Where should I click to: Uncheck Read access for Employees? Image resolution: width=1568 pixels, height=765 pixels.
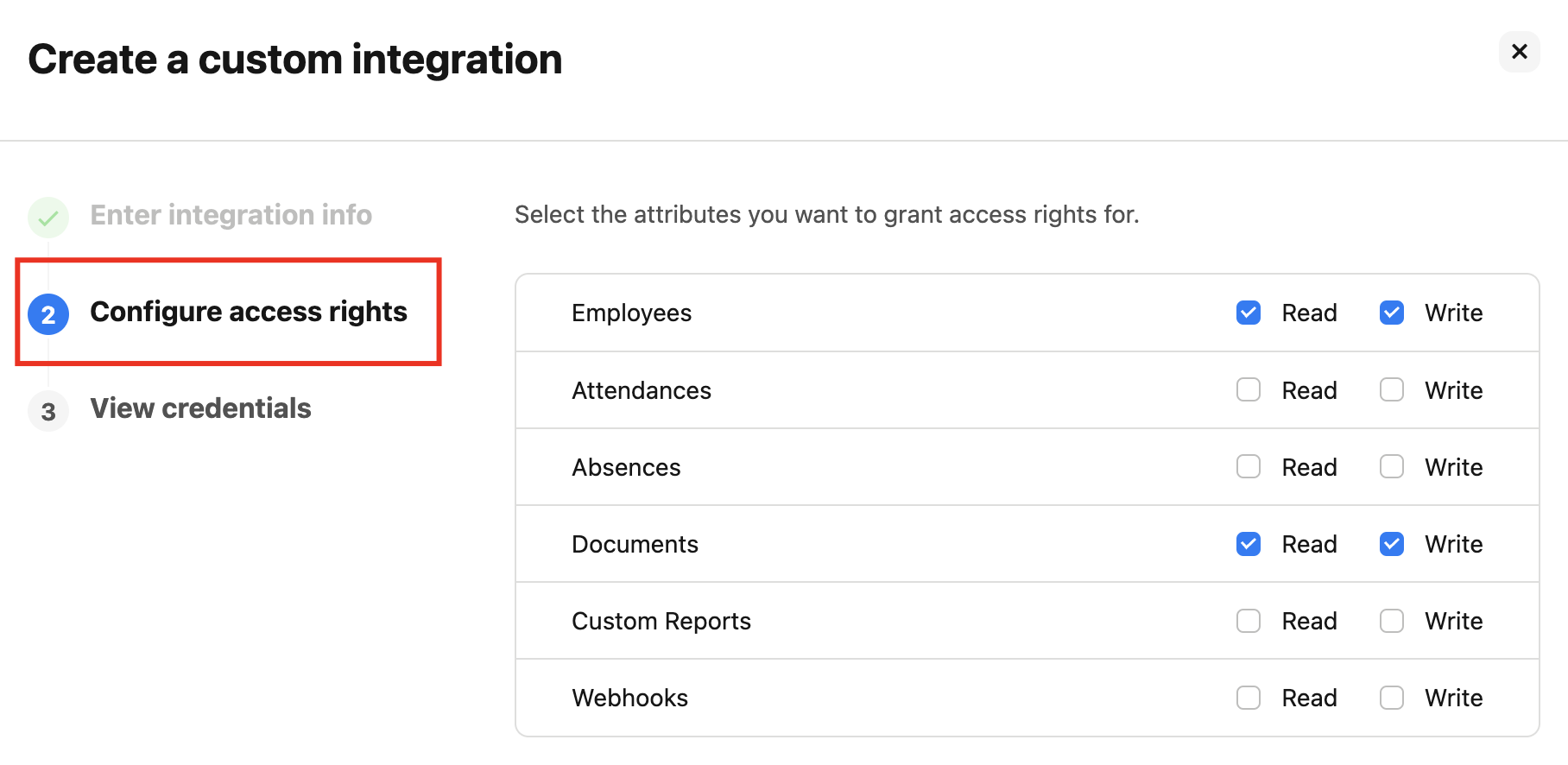[x=1248, y=313]
